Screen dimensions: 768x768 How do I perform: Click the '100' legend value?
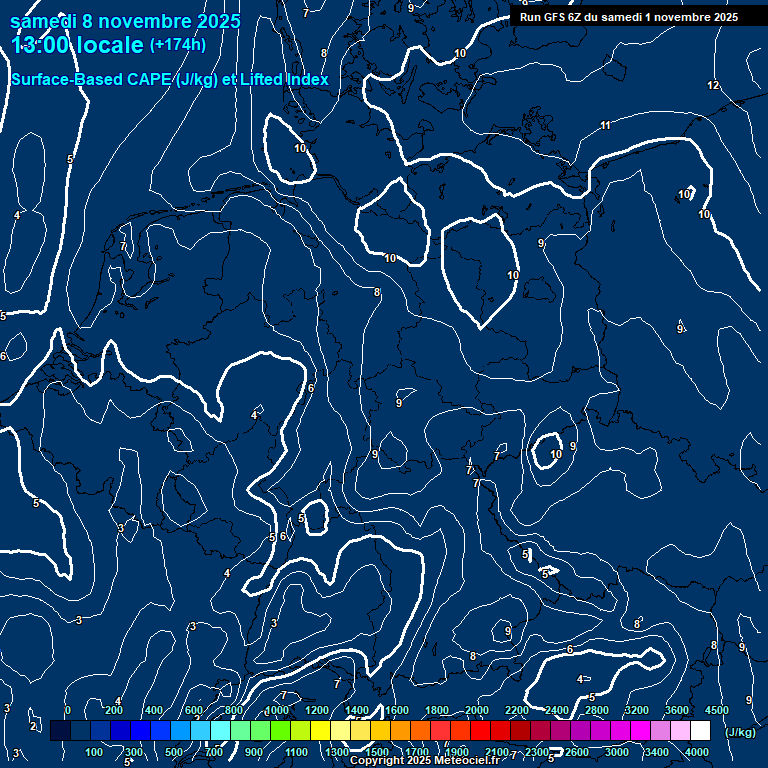point(94,752)
